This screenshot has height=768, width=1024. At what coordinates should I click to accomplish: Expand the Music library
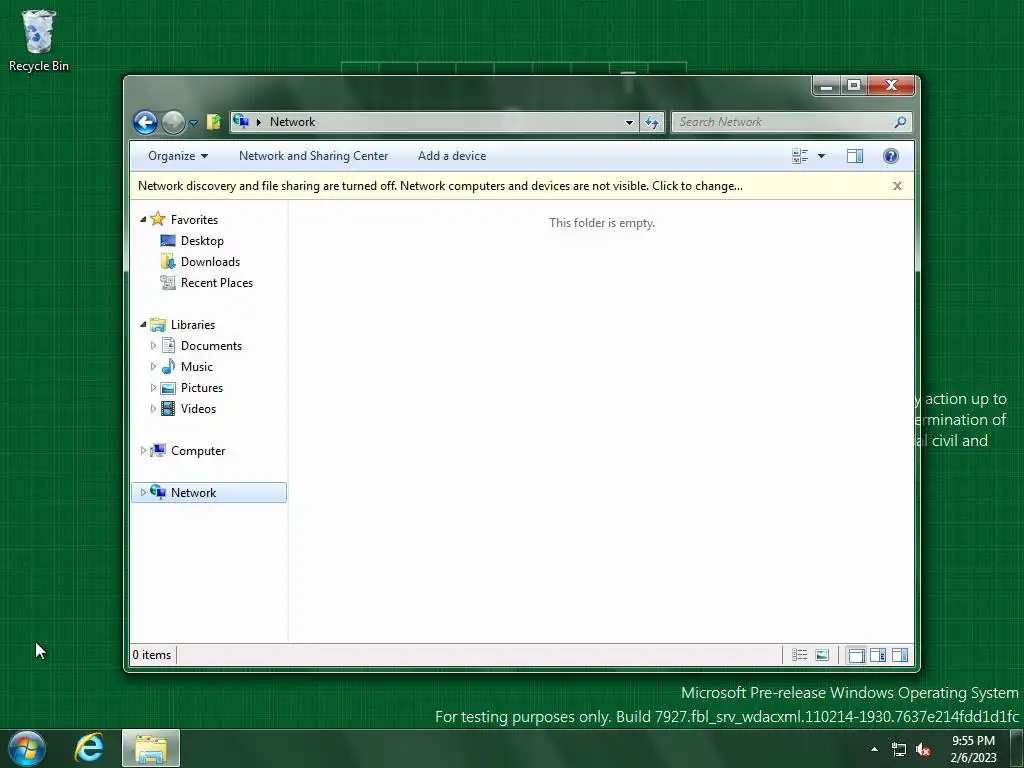pos(153,366)
